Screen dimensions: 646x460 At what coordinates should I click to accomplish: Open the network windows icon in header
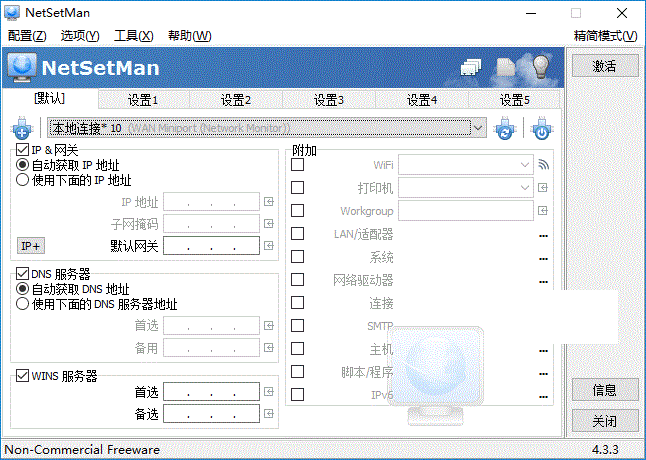pos(470,67)
